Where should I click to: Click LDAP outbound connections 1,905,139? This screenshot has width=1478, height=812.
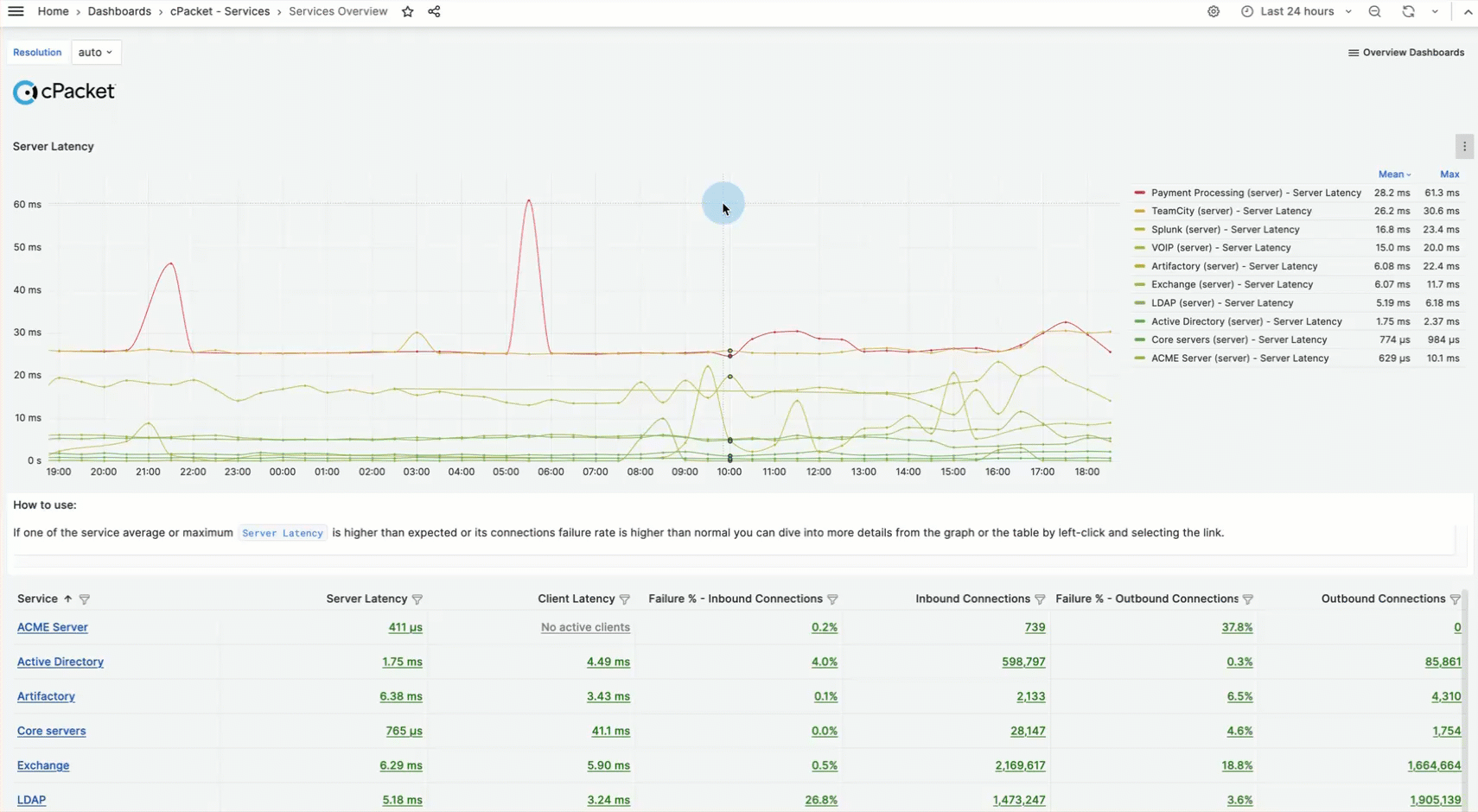[1435, 800]
